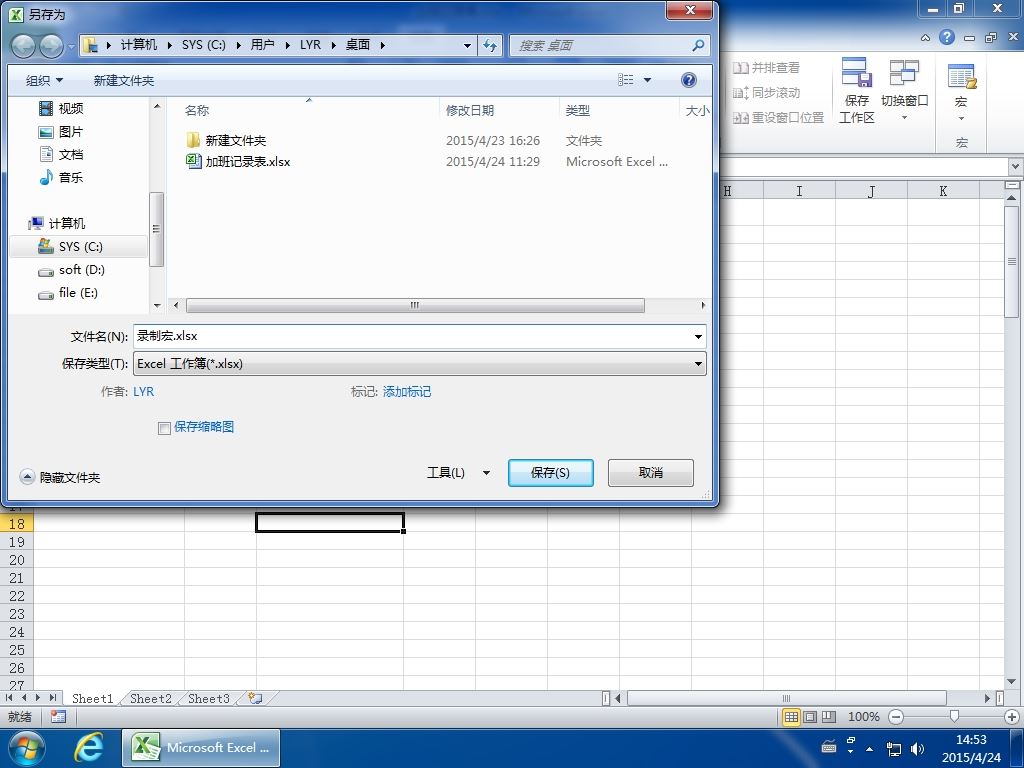Click the insert worksheet tab icon
This screenshot has height=768, width=1024.
[255, 698]
